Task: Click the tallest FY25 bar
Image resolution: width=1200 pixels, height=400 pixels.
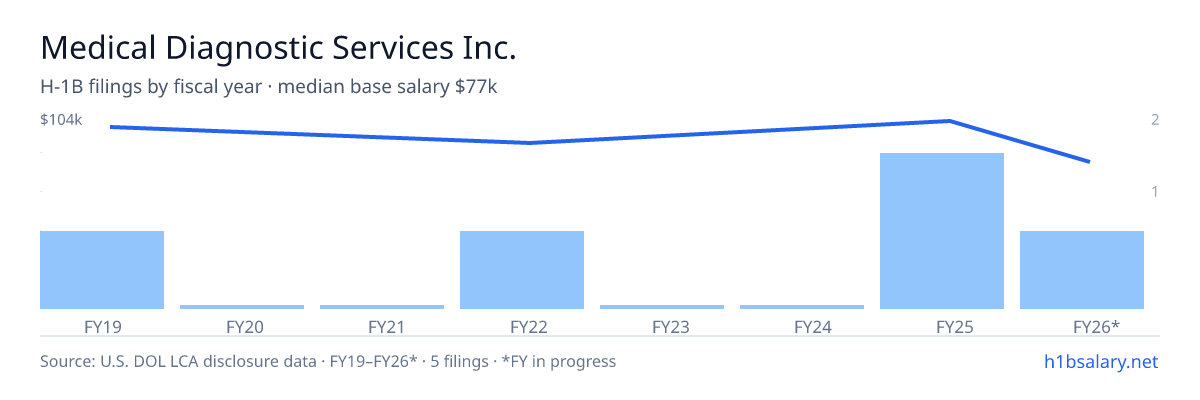Action: tap(942, 231)
